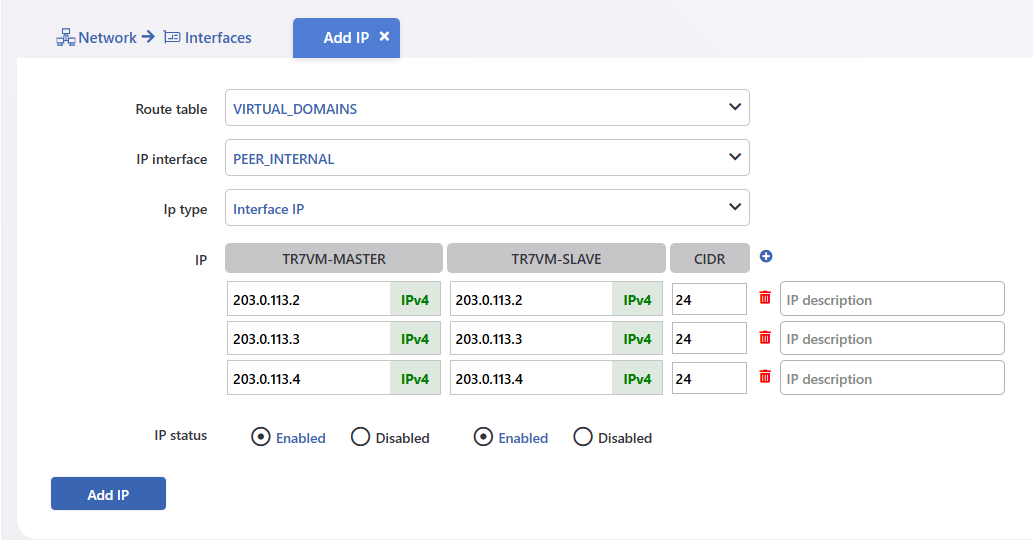Image resolution: width=1033 pixels, height=540 pixels.
Task: Select Disabled for TR7VM-MASTER IP status
Action: tap(360, 437)
